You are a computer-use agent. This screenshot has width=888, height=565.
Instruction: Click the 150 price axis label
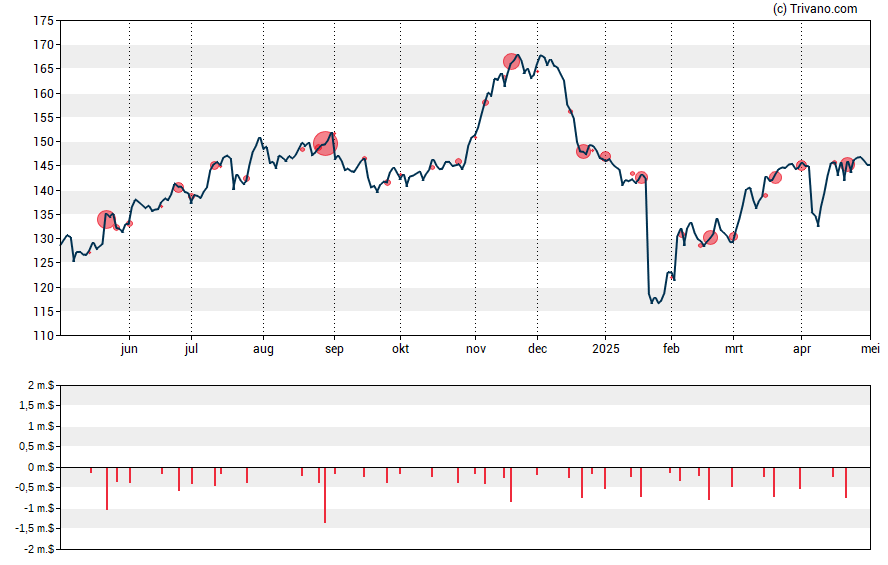[x=44, y=142]
